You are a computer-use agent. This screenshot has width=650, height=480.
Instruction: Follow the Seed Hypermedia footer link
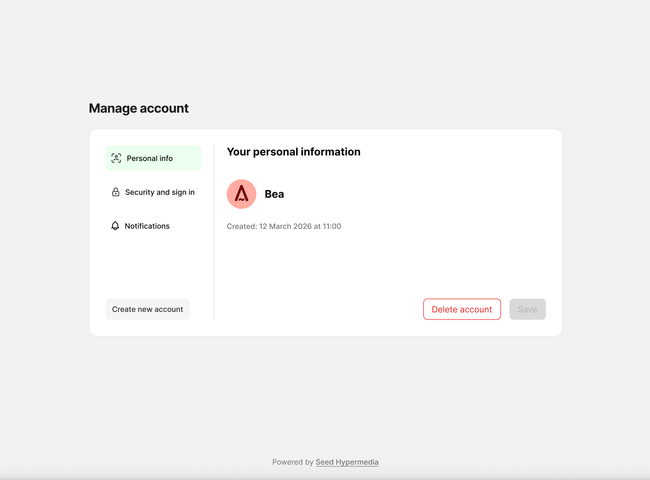[x=347, y=462]
